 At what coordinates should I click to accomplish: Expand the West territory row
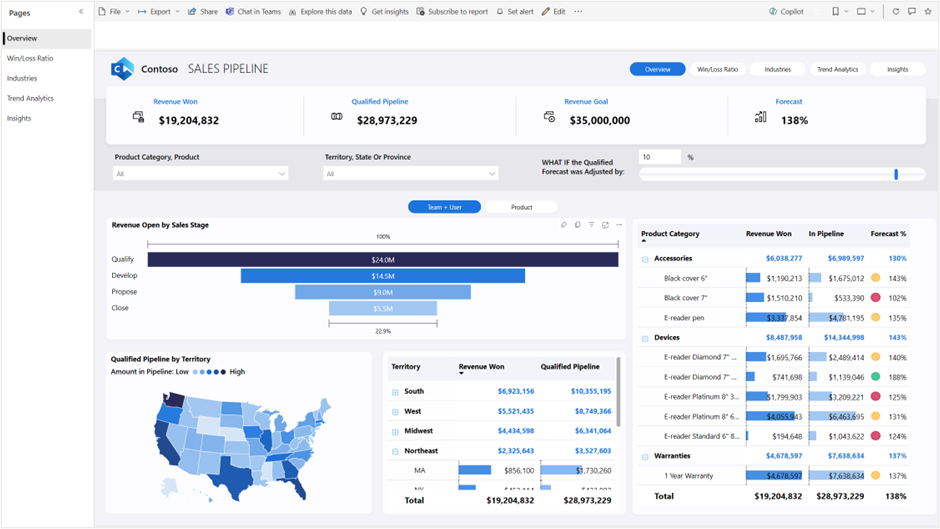coord(395,411)
